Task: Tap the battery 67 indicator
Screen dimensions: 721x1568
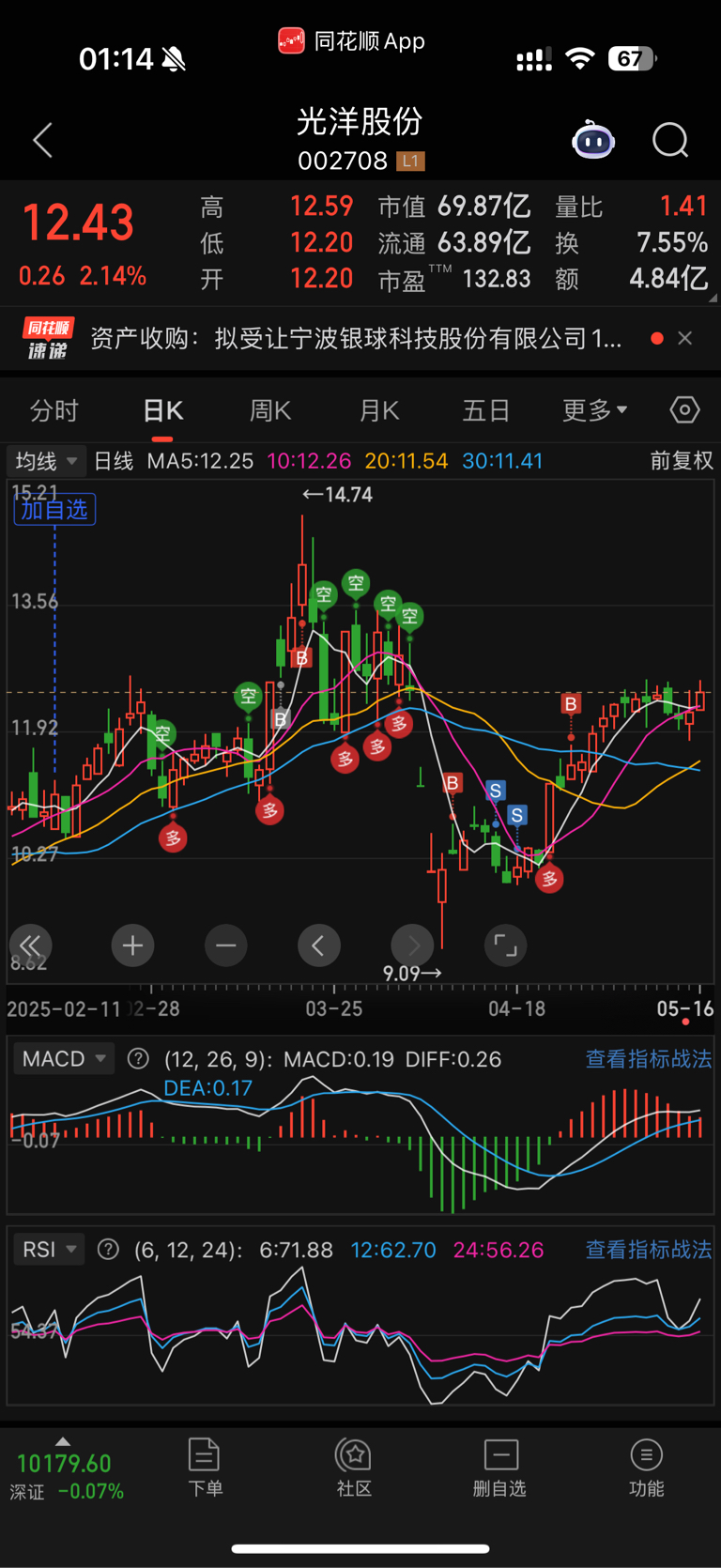Action: (633, 59)
